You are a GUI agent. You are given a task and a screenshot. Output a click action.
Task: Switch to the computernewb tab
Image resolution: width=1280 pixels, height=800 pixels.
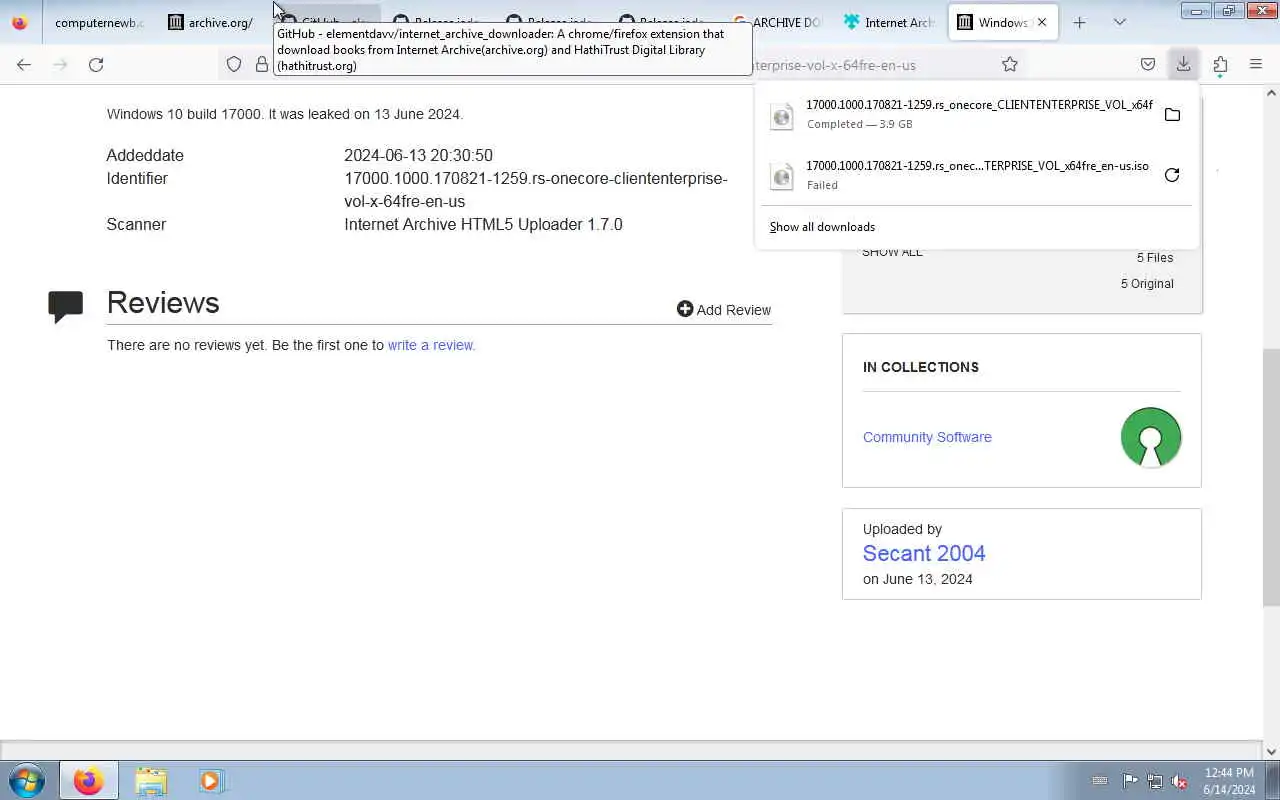click(x=98, y=22)
